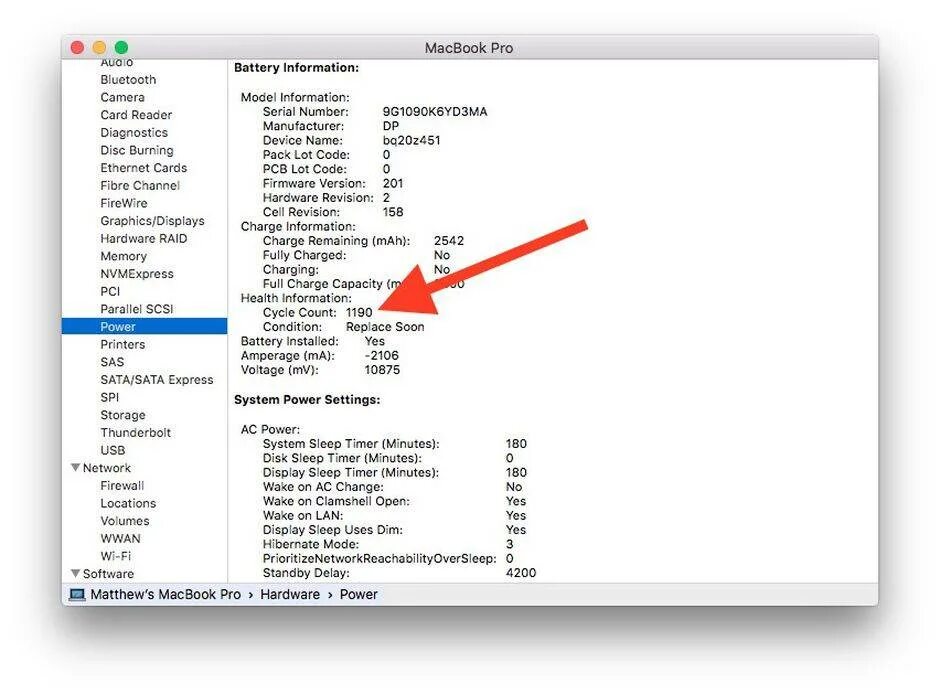Click the Manufacturer value DP

coord(391,126)
